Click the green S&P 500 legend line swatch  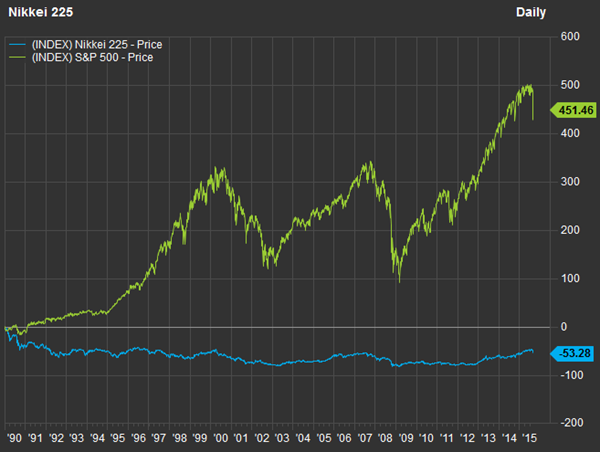[x=17, y=58]
